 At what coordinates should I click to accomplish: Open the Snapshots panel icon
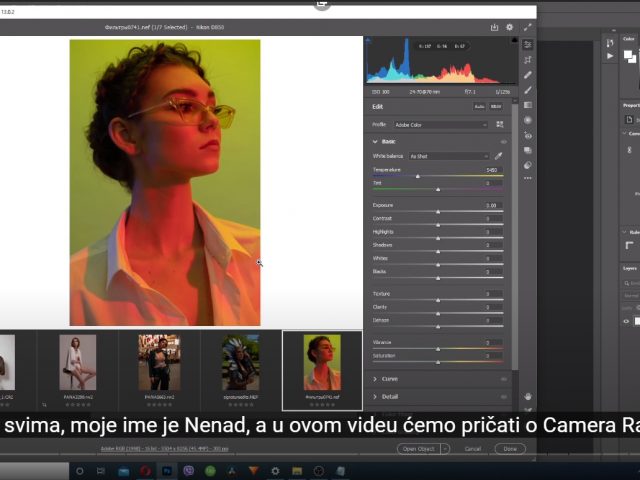528,150
